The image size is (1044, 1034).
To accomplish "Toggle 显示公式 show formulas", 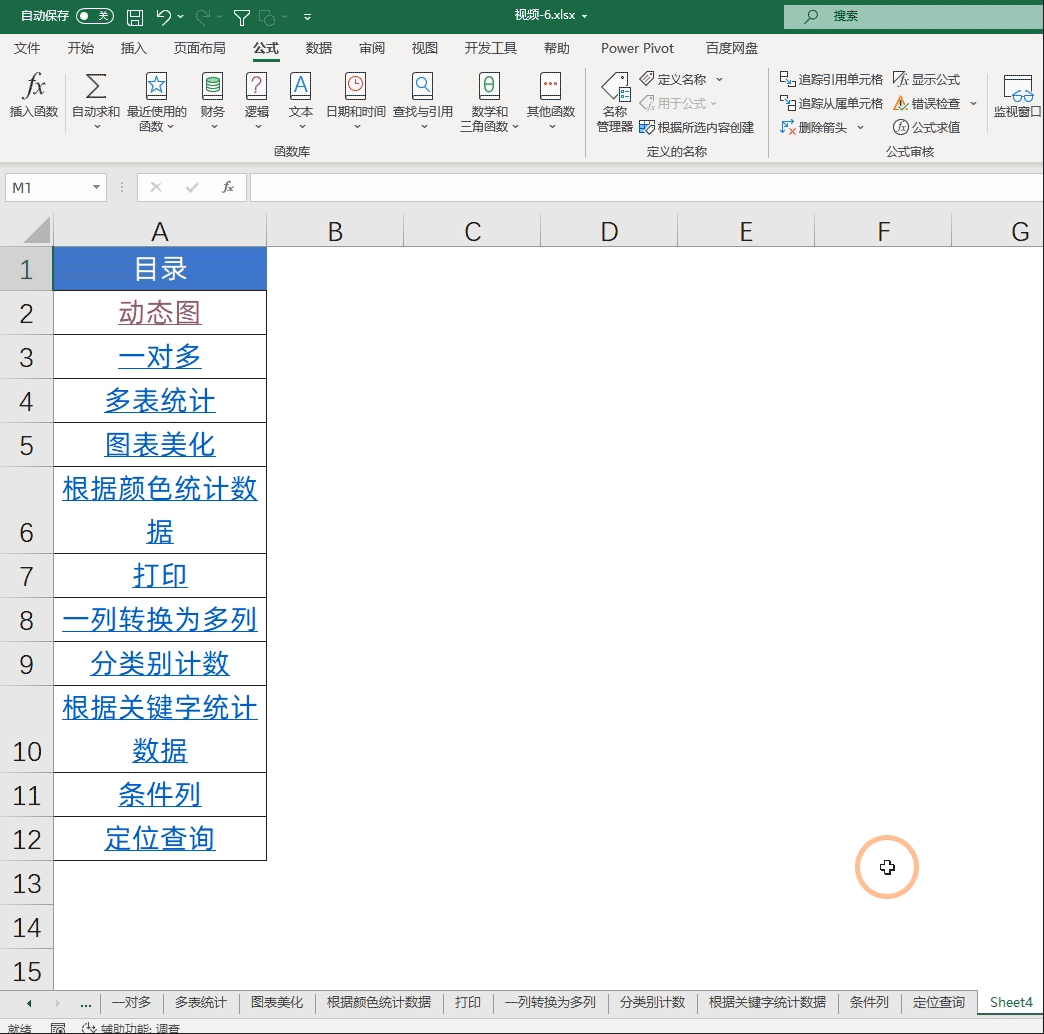I will click(x=927, y=79).
